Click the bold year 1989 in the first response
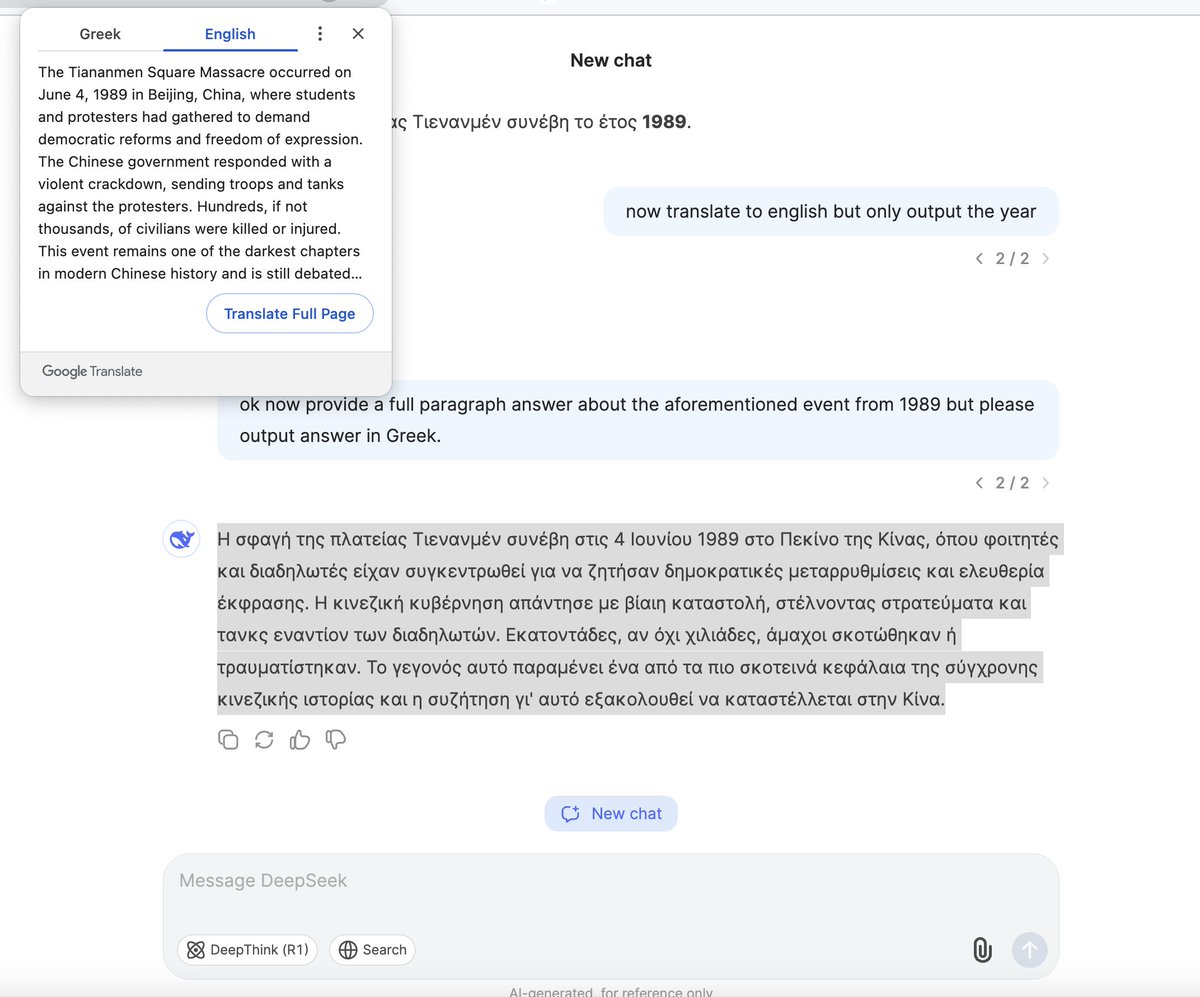Screen dimensions: 1200x997 tap(665, 122)
